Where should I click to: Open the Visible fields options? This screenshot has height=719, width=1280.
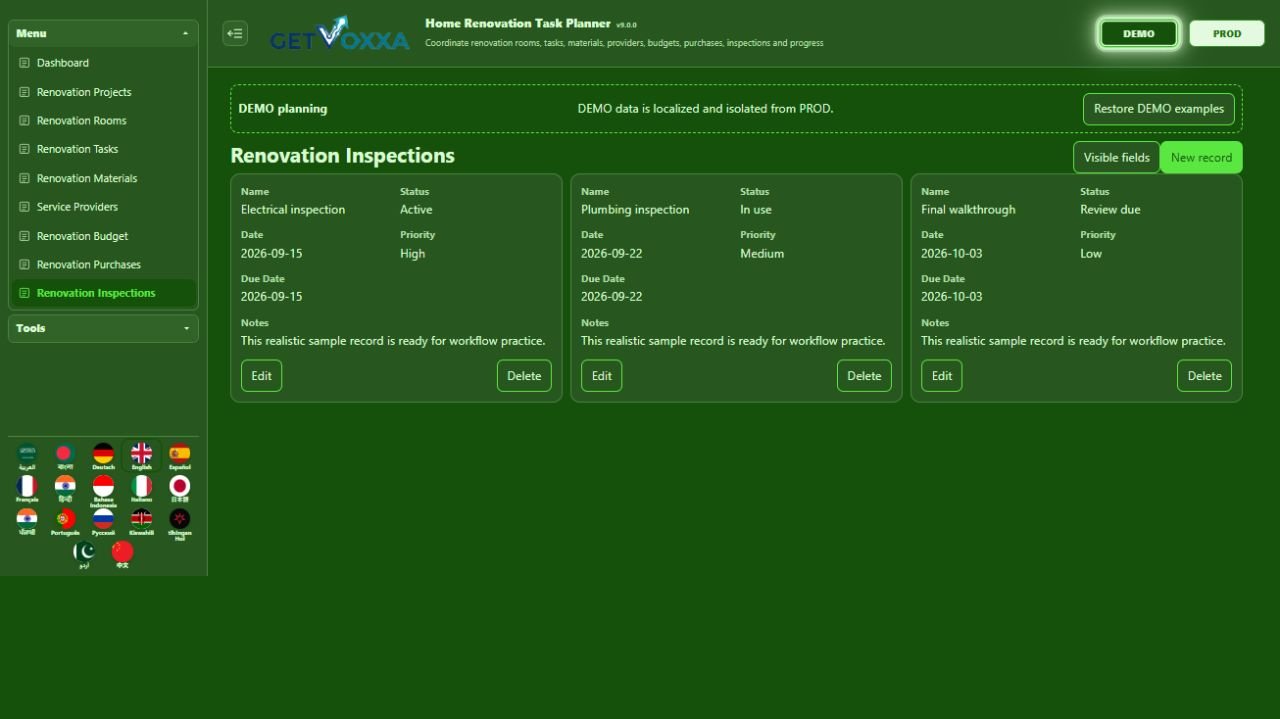(x=1117, y=158)
